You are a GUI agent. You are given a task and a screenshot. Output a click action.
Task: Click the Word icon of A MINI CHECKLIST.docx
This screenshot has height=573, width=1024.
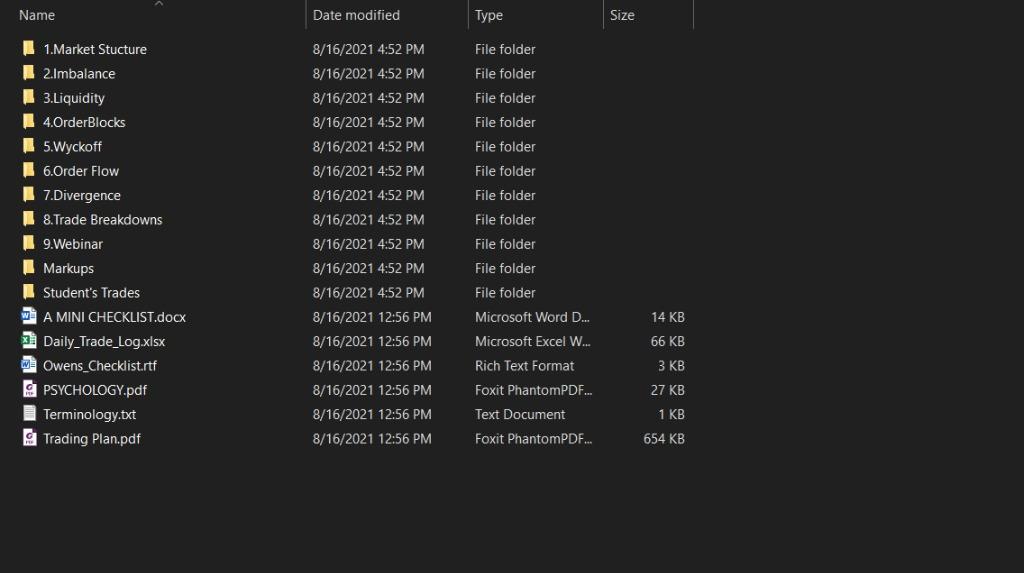pos(28,316)
